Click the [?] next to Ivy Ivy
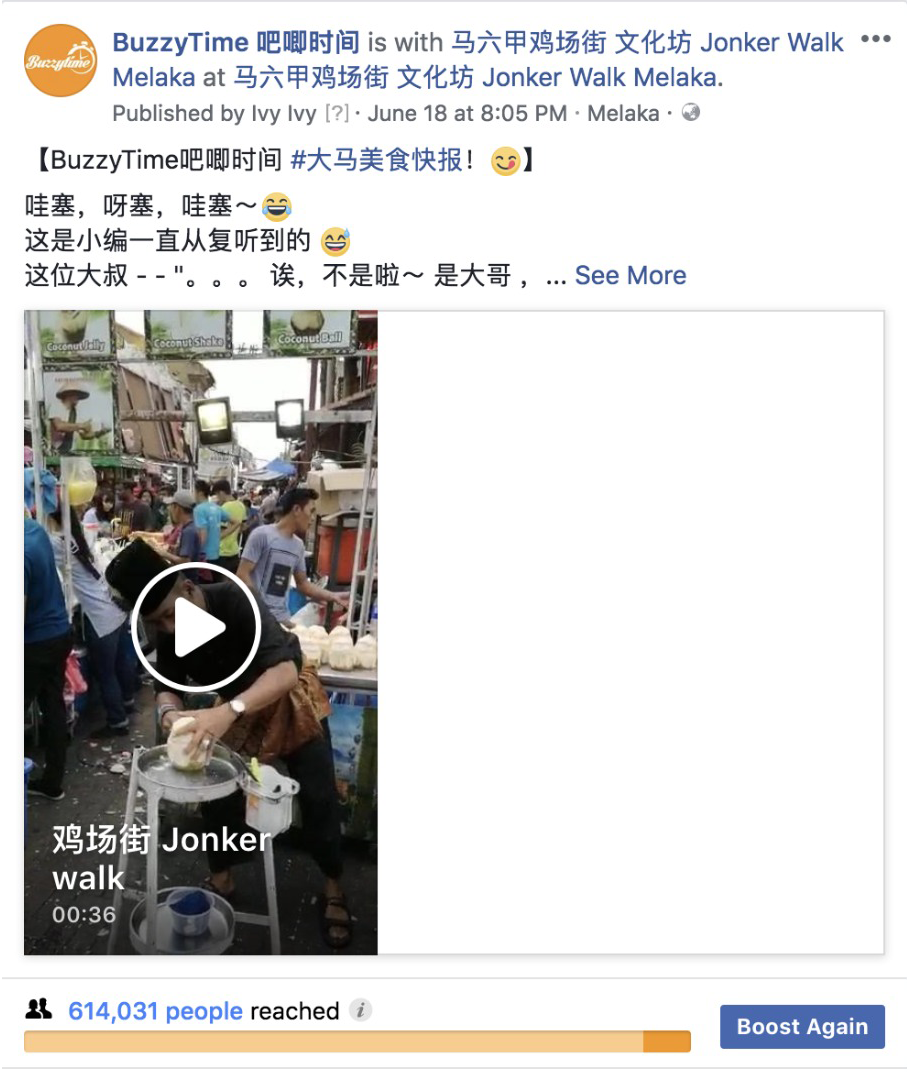907x1080 pixels. (337, 113)
